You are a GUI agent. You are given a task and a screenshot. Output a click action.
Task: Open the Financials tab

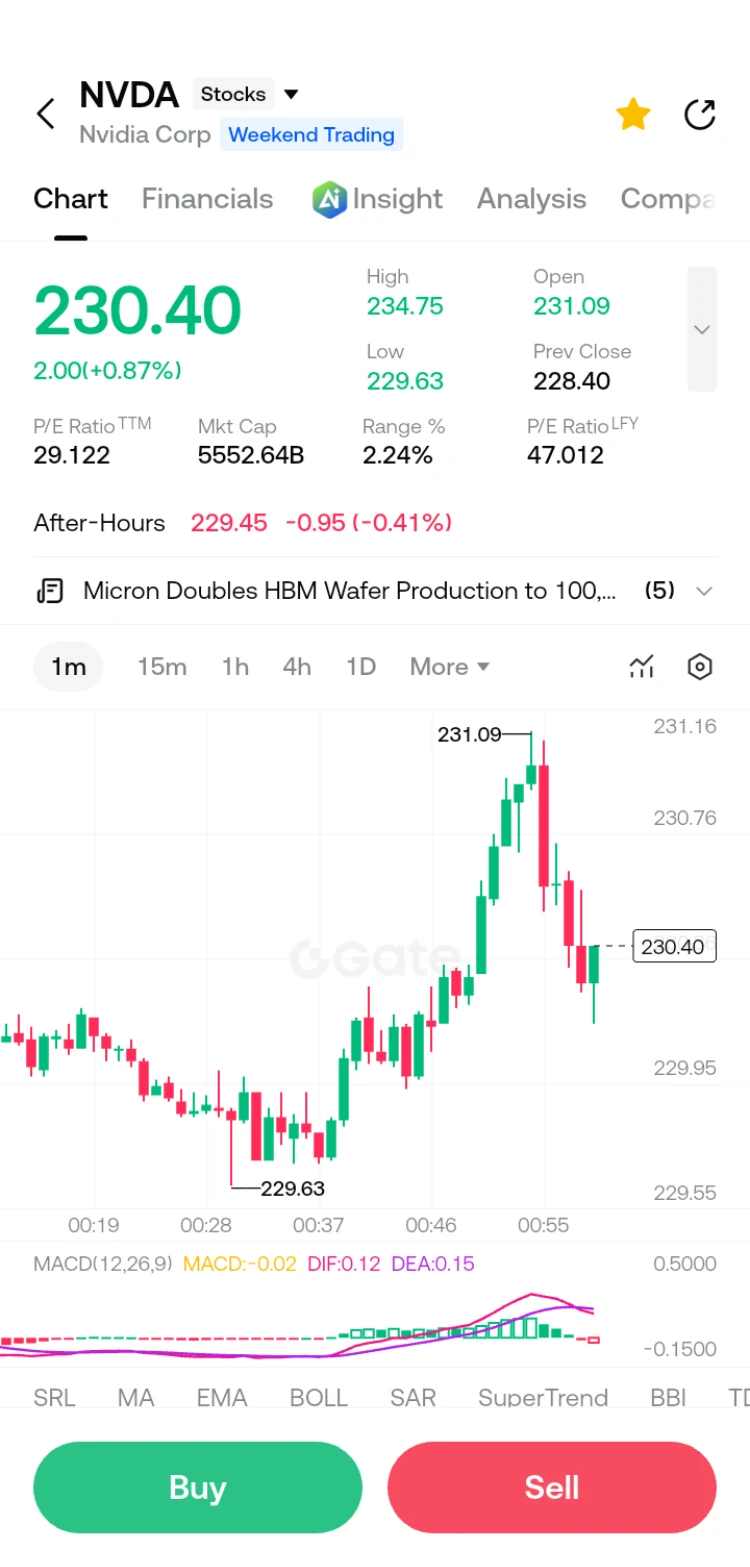pos(207,199)
